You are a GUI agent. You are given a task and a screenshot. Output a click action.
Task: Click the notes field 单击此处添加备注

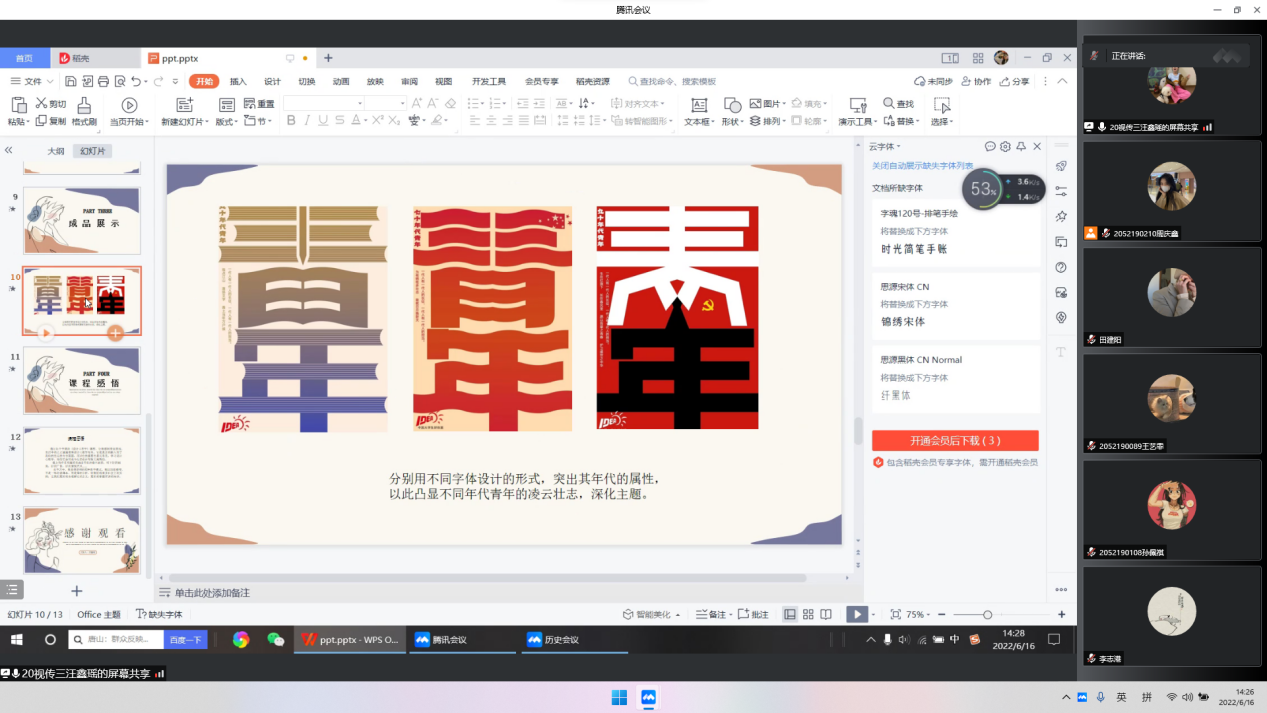click(212, 593)
